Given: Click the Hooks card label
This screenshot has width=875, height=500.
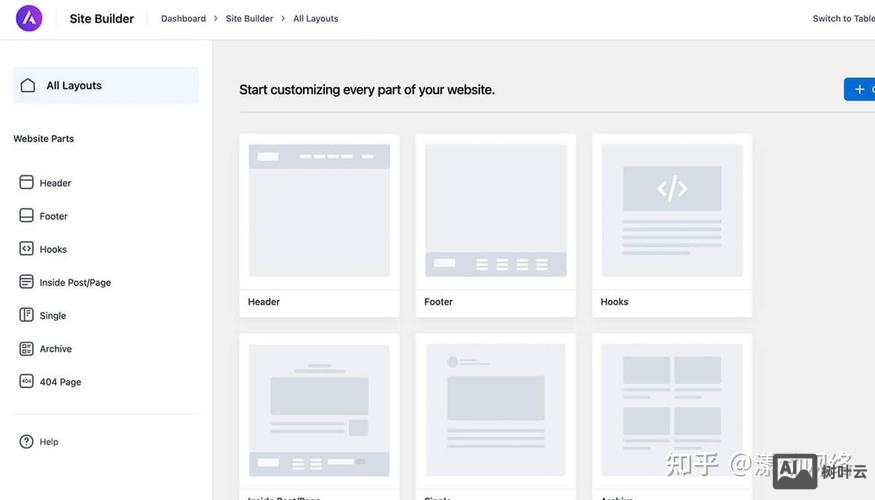Looking at the screenshot, I should click(x=614, y=302).
